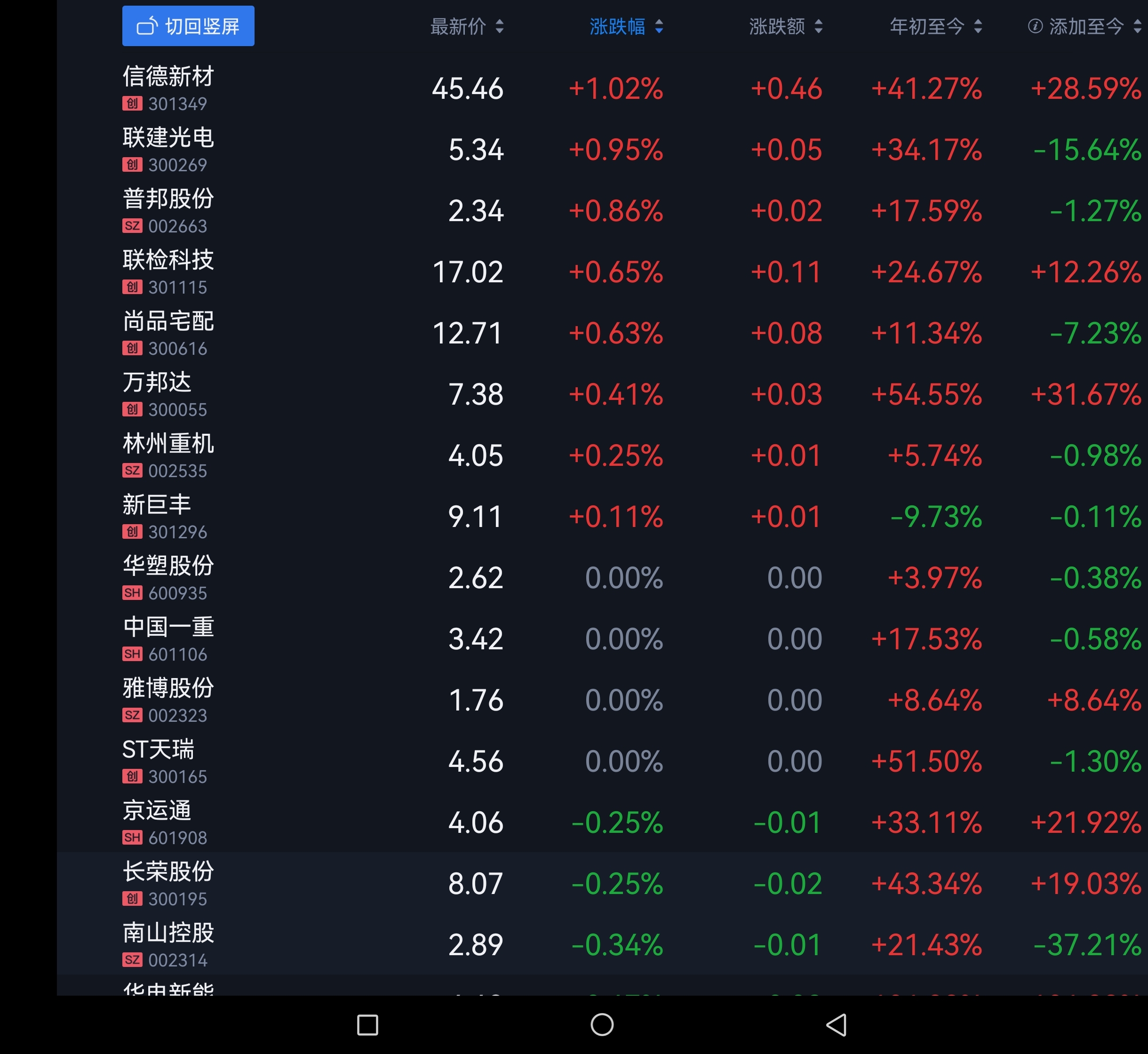This screenshot has width=1148, height=1054.
Task: Select the 涨跌幅 column header label
Action: [617, 26]
